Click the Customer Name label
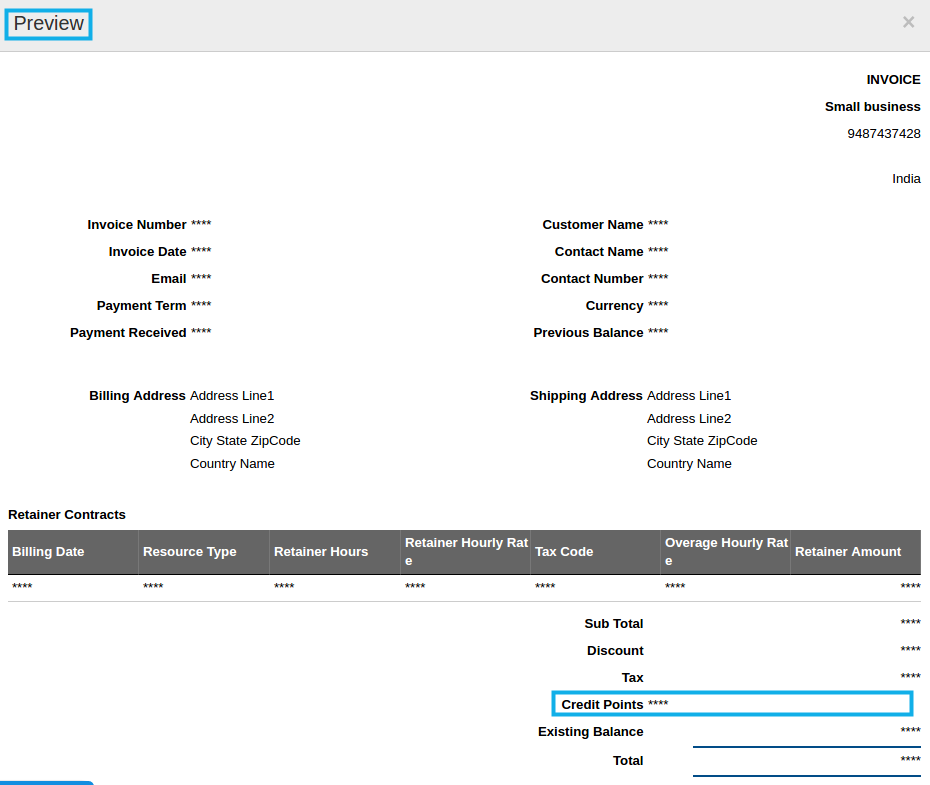This screenshot has height=785, width=930. click(x=593, y=225)
